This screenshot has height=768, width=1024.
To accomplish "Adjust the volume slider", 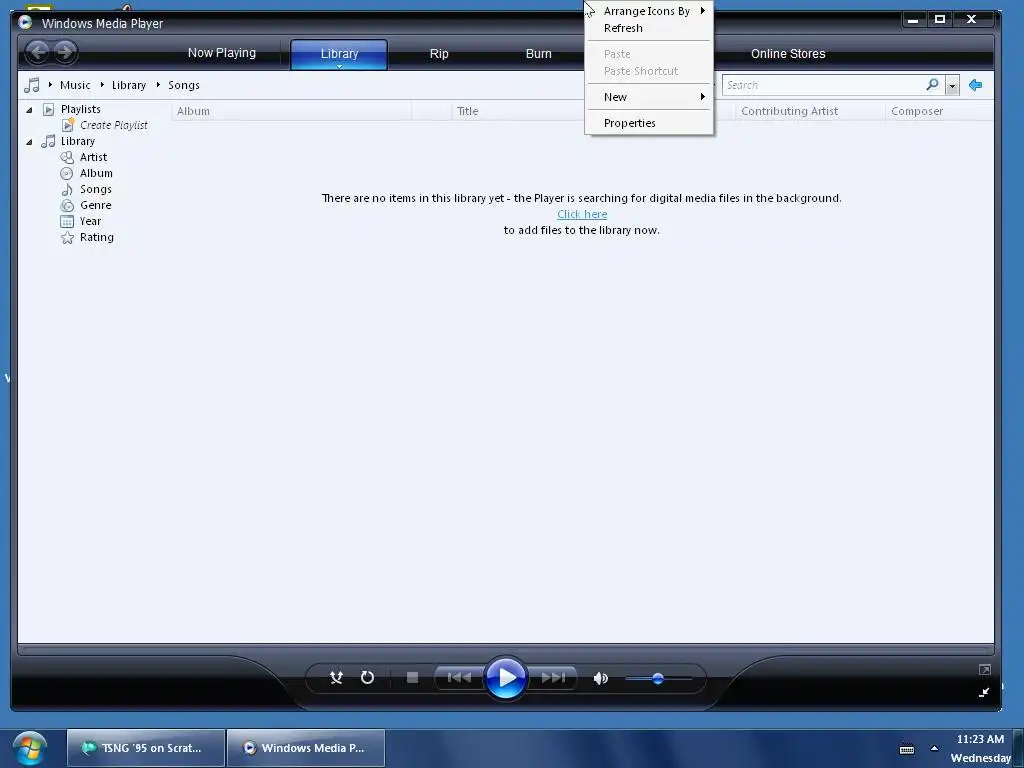I will point(658,679).
